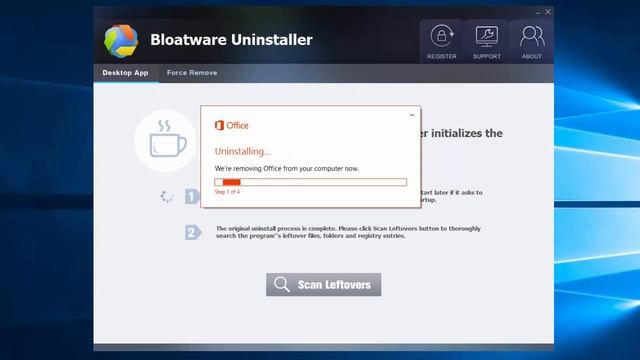
Task: Click the Bloatware Uninstaller logo
Action: coord(121,41)
